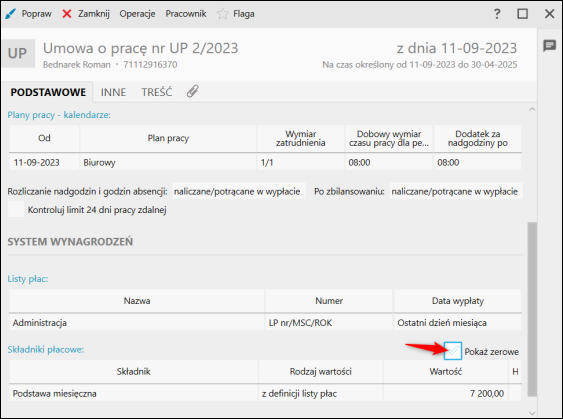
Task: Open the Operacje menu
Action: click(137, 14)
